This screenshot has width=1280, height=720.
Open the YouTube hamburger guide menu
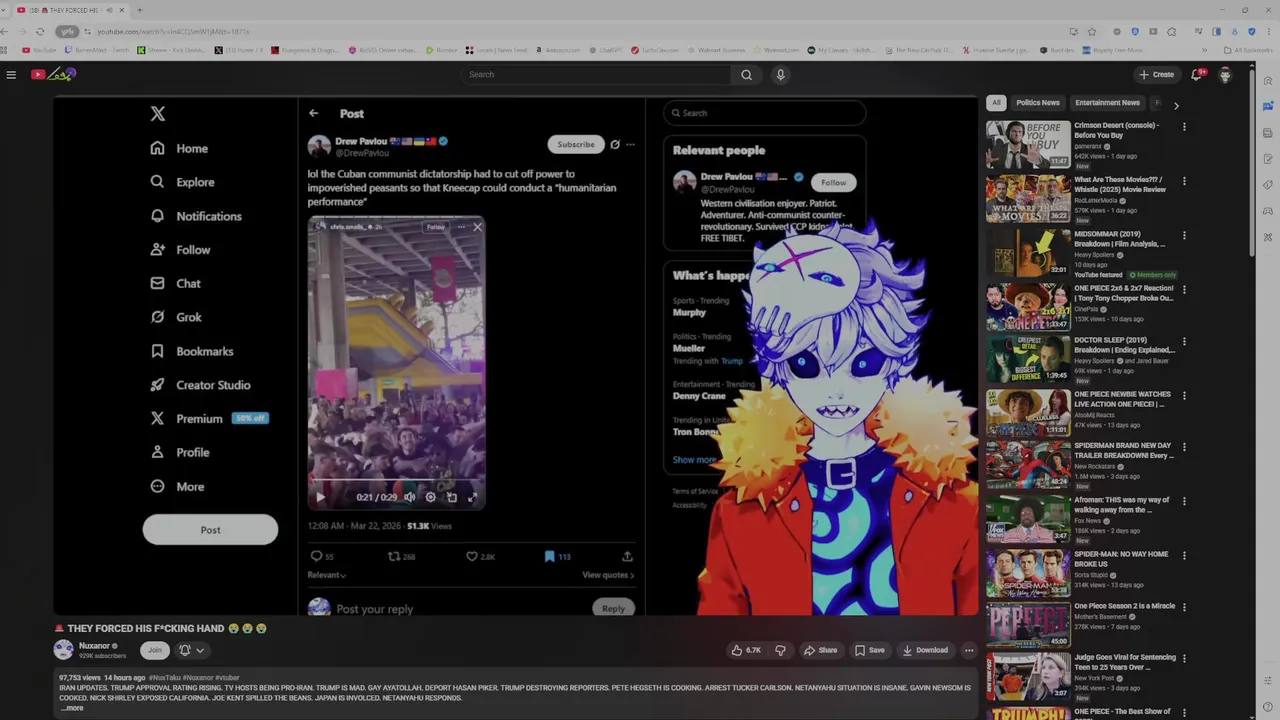coord(11,74)
